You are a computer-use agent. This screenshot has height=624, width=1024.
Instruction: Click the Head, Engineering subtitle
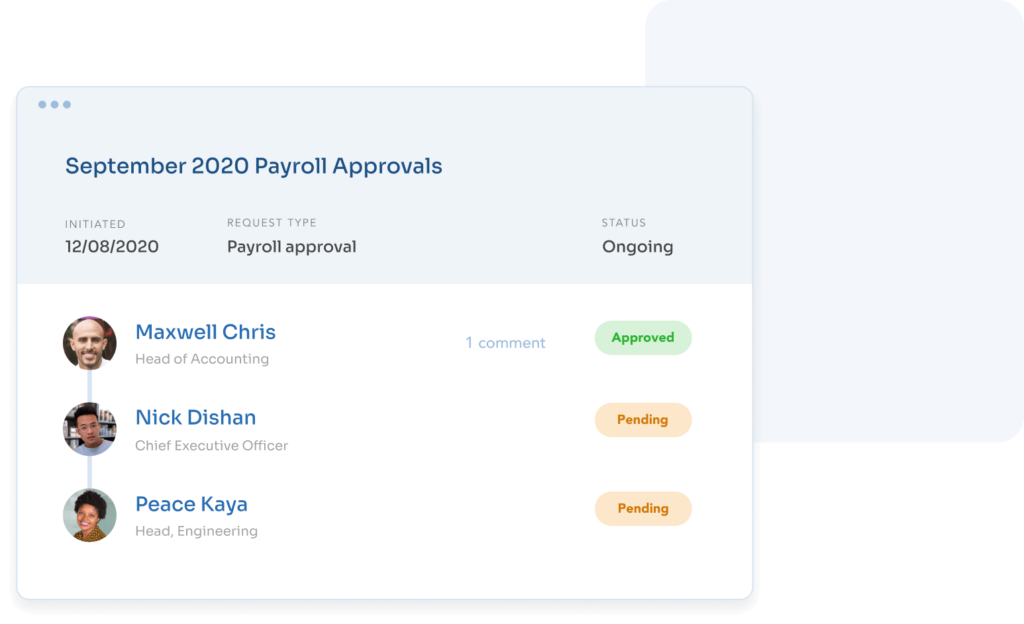[196, 531]
